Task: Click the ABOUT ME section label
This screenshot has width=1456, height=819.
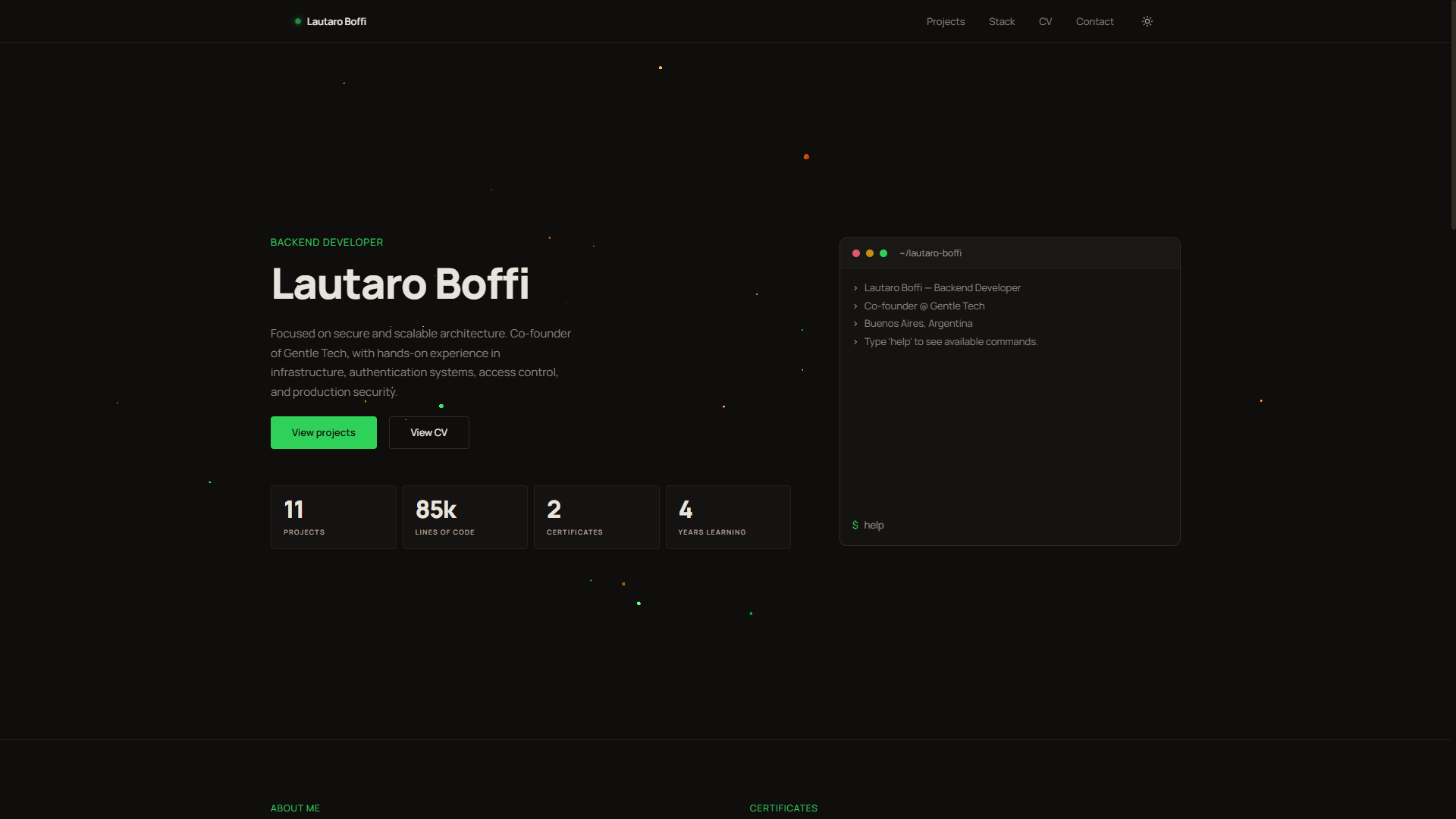Action: click(295, 808)
